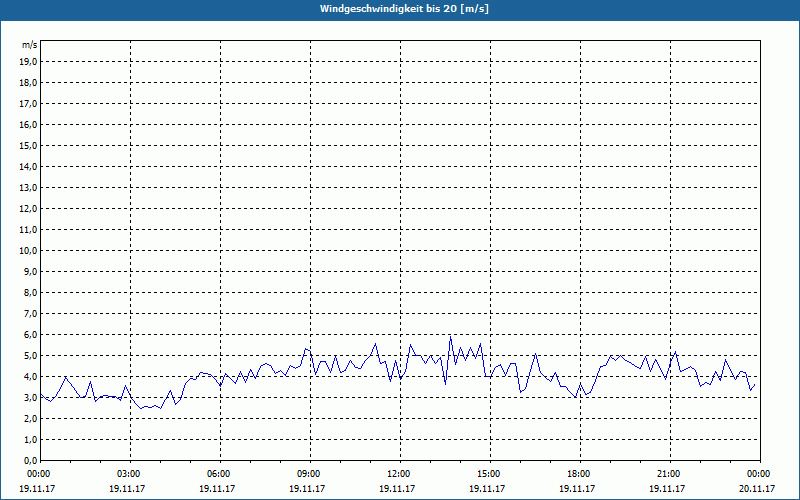Viewport: 800px width, 500px height.
Task: Click the y-axis value '7,0'
Action: [x=30, y=313]
